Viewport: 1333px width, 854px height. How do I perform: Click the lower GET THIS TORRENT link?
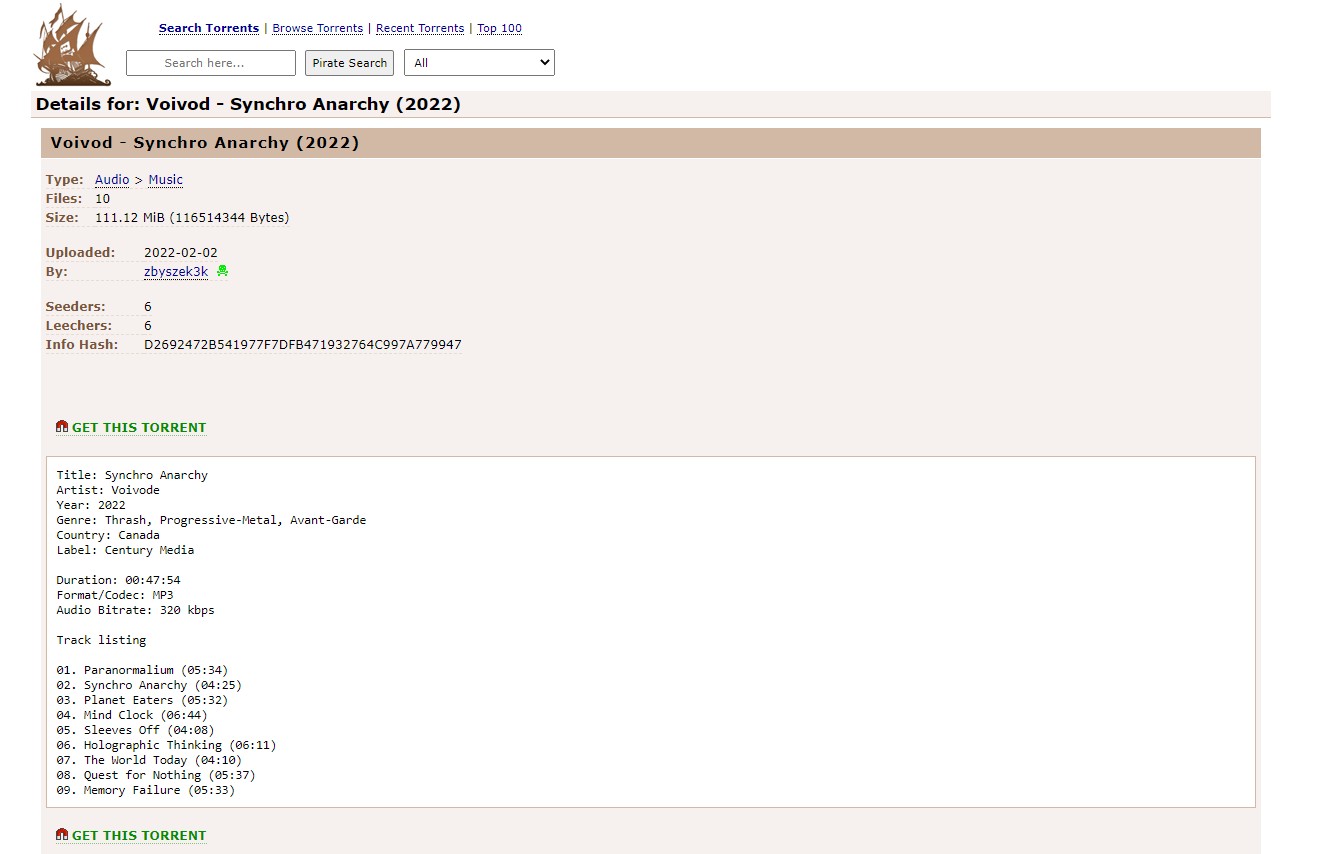pos(139,835)
